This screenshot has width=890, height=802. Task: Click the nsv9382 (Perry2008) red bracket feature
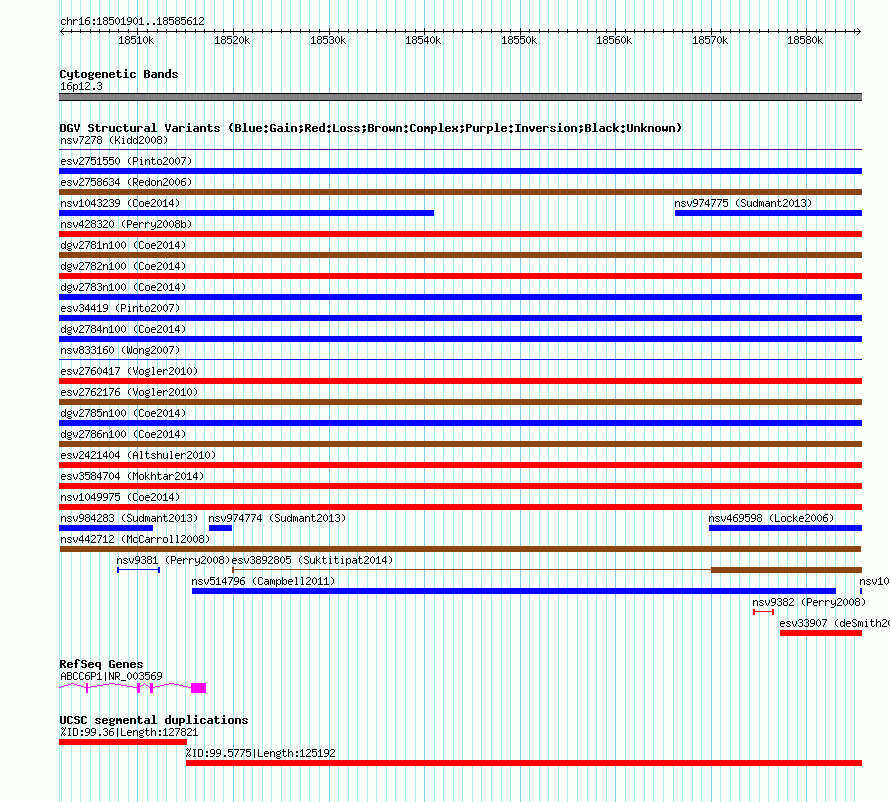coord(763,612)
